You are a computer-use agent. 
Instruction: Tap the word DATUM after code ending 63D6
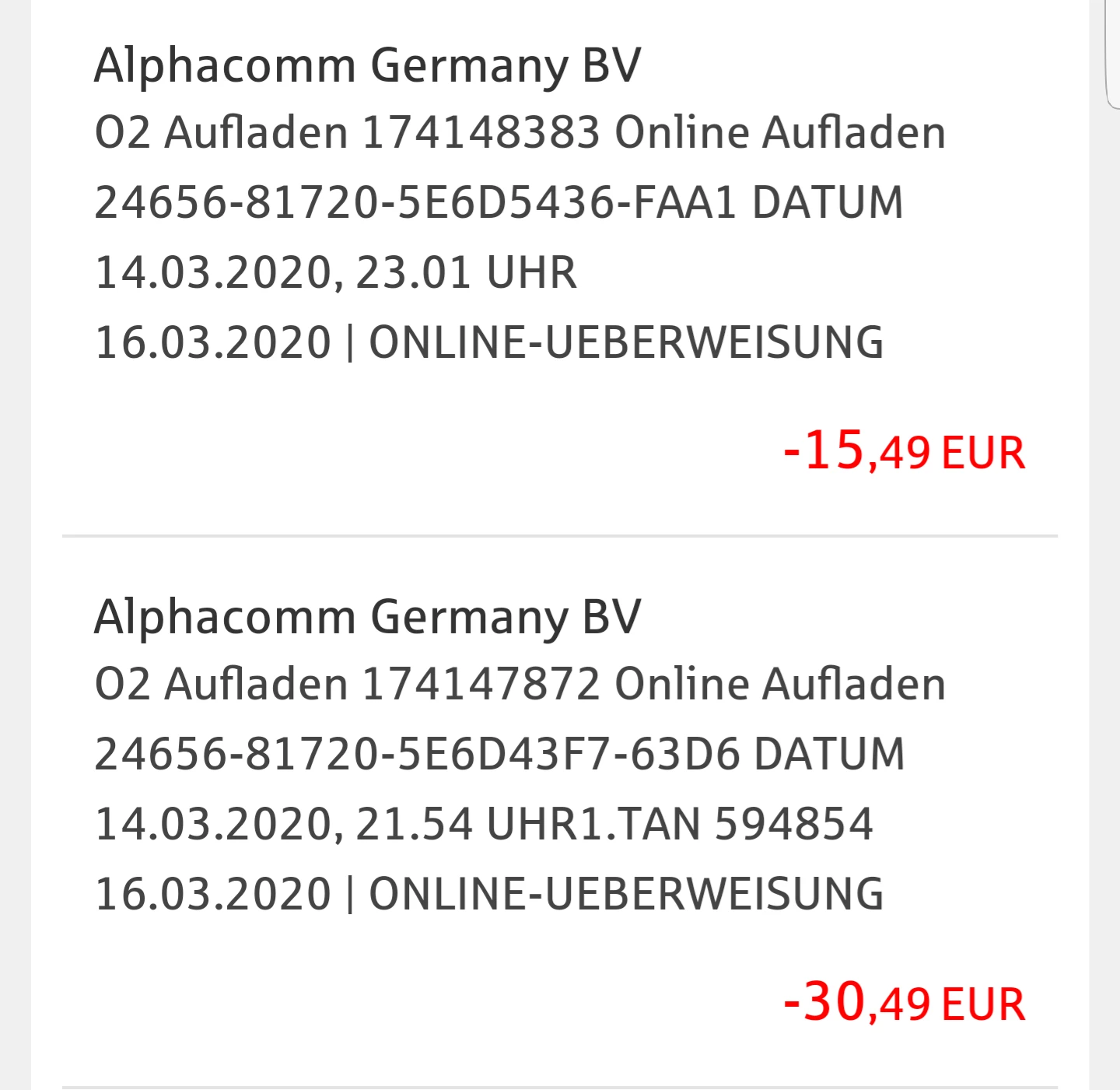(x=830, y=754)
